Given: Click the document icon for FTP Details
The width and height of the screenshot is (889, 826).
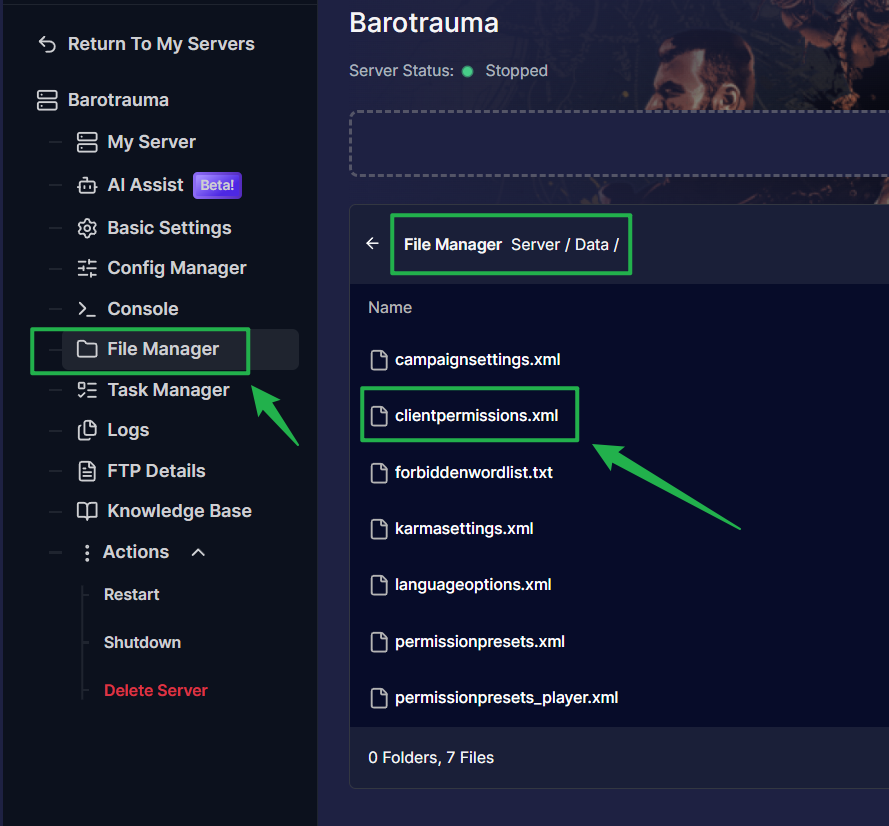Looking at the screenshot, I should pos(87,471).
